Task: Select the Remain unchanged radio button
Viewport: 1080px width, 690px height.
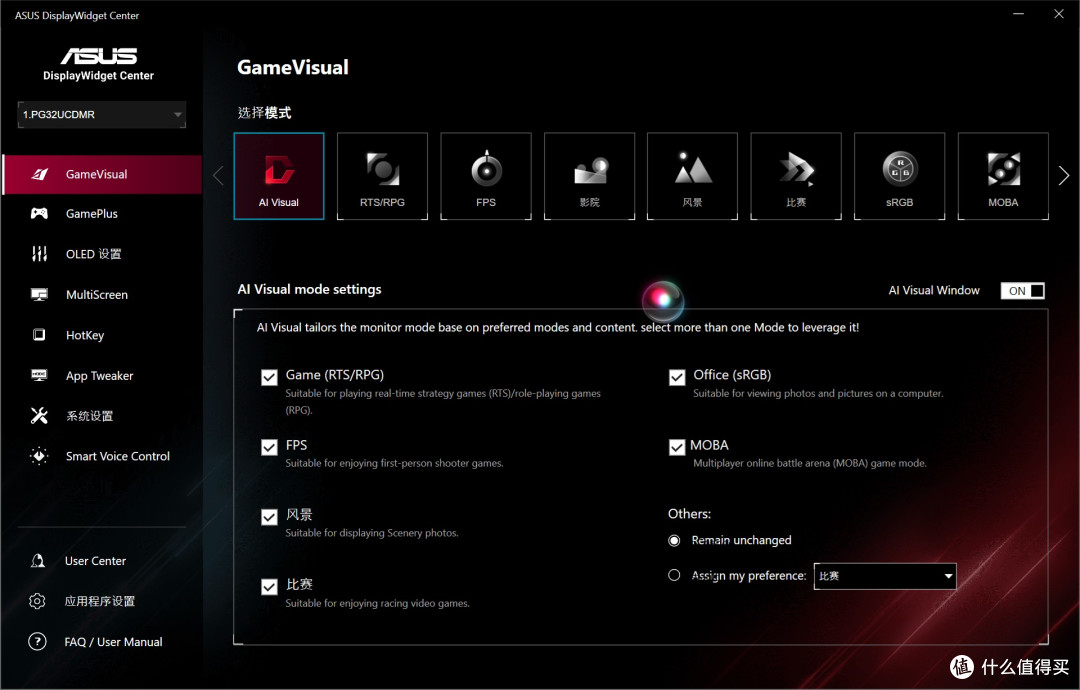Action: tap(674, 541)
